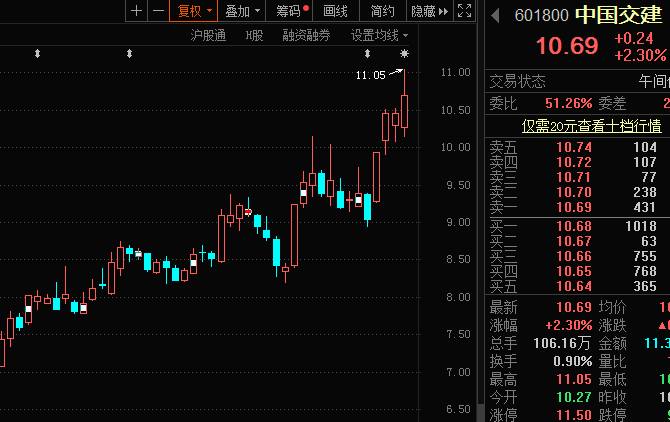
Task: Click the H股 link
Action: (x=255, y=35)
